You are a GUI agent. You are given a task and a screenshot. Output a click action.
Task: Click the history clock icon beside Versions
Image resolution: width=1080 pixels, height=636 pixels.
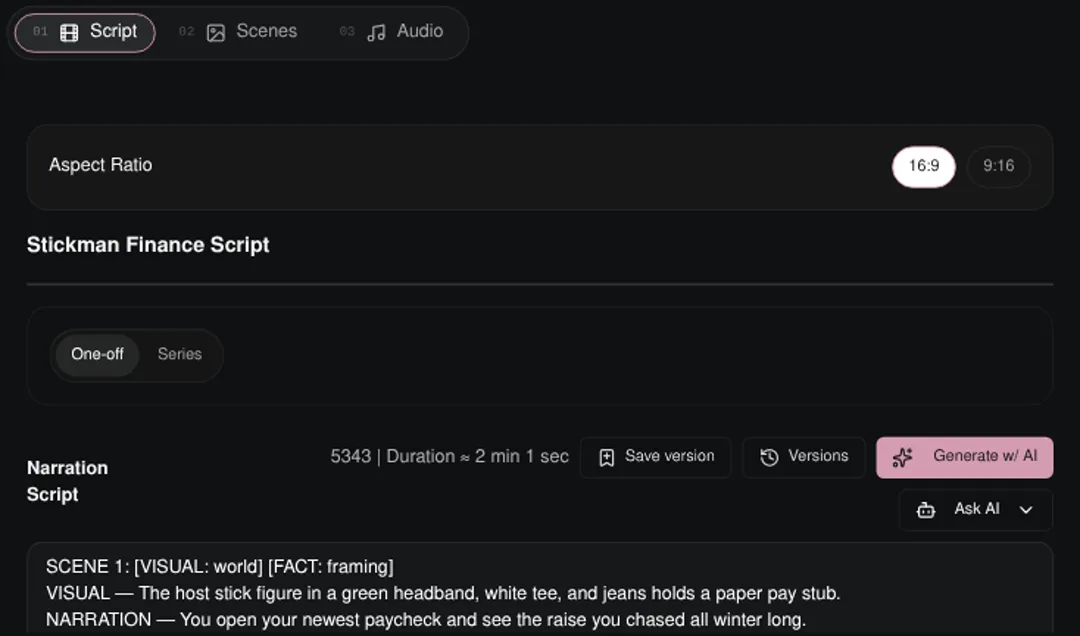click(769, 457)
